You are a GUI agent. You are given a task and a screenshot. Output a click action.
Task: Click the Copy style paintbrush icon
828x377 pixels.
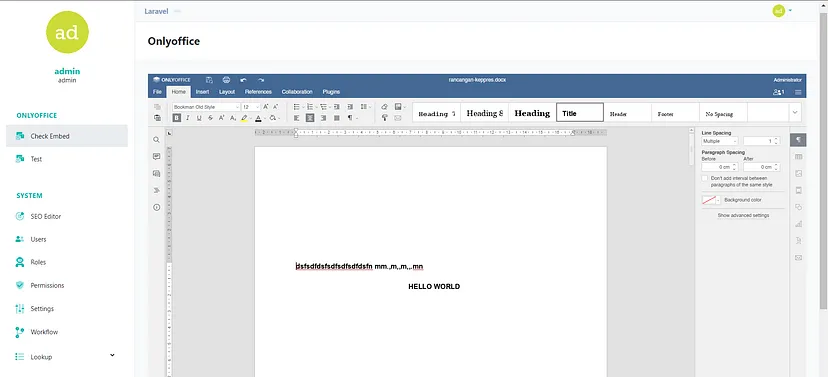(x=384, y=118)
